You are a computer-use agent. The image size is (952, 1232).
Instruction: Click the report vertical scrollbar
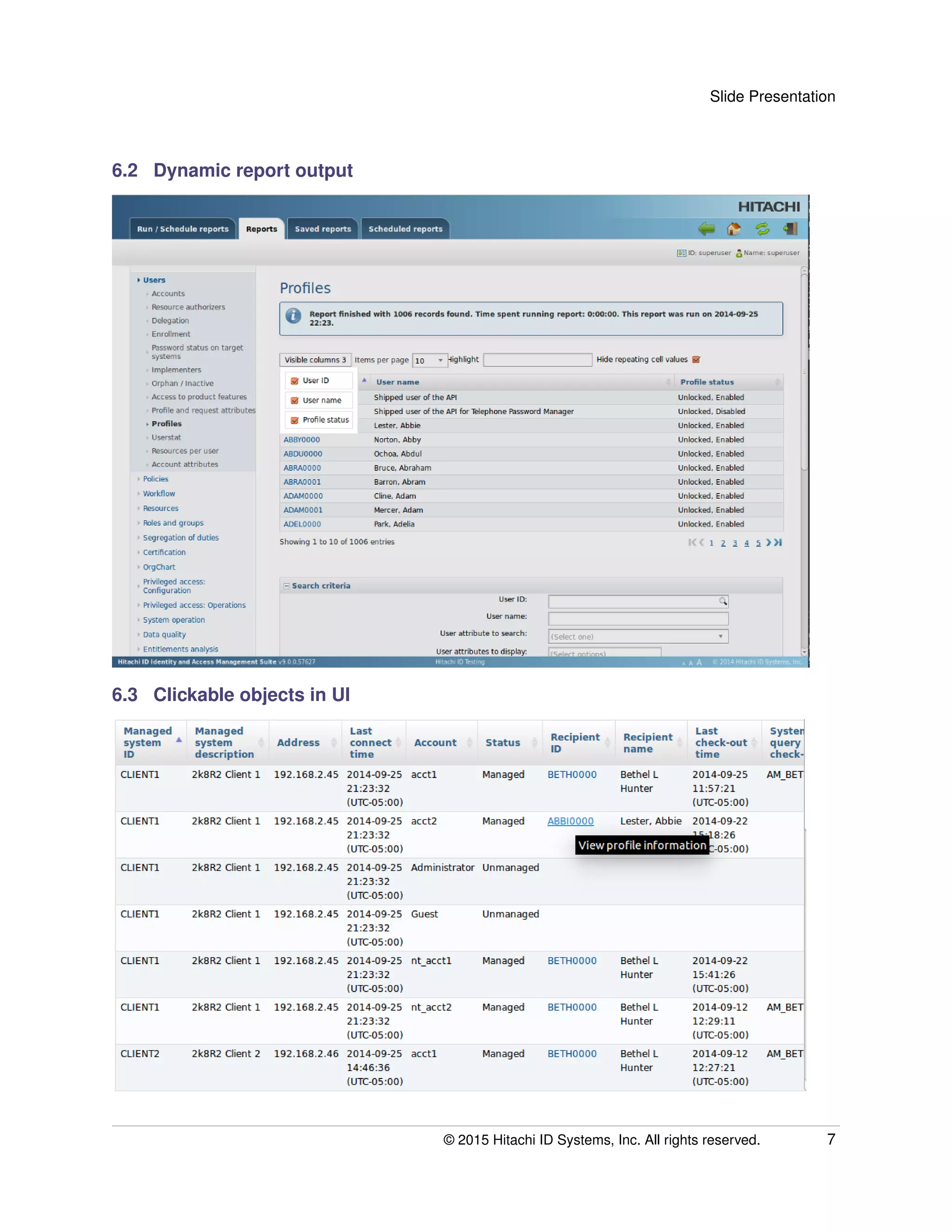pos(804,372)
